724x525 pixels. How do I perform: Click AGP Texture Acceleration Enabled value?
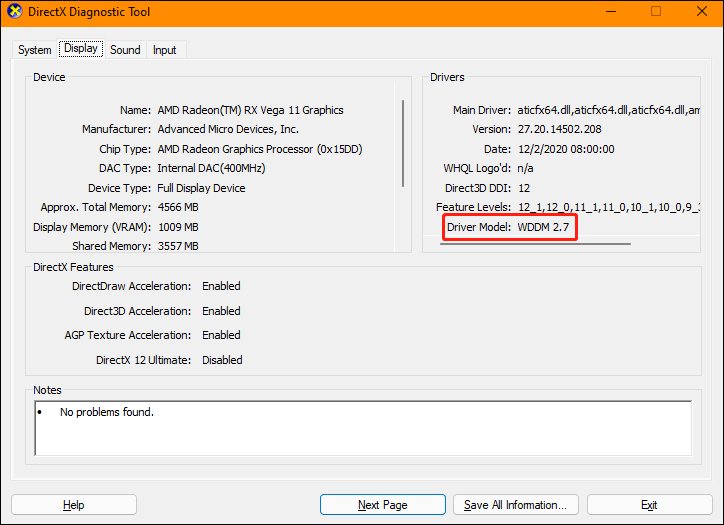tap(221, 335)
